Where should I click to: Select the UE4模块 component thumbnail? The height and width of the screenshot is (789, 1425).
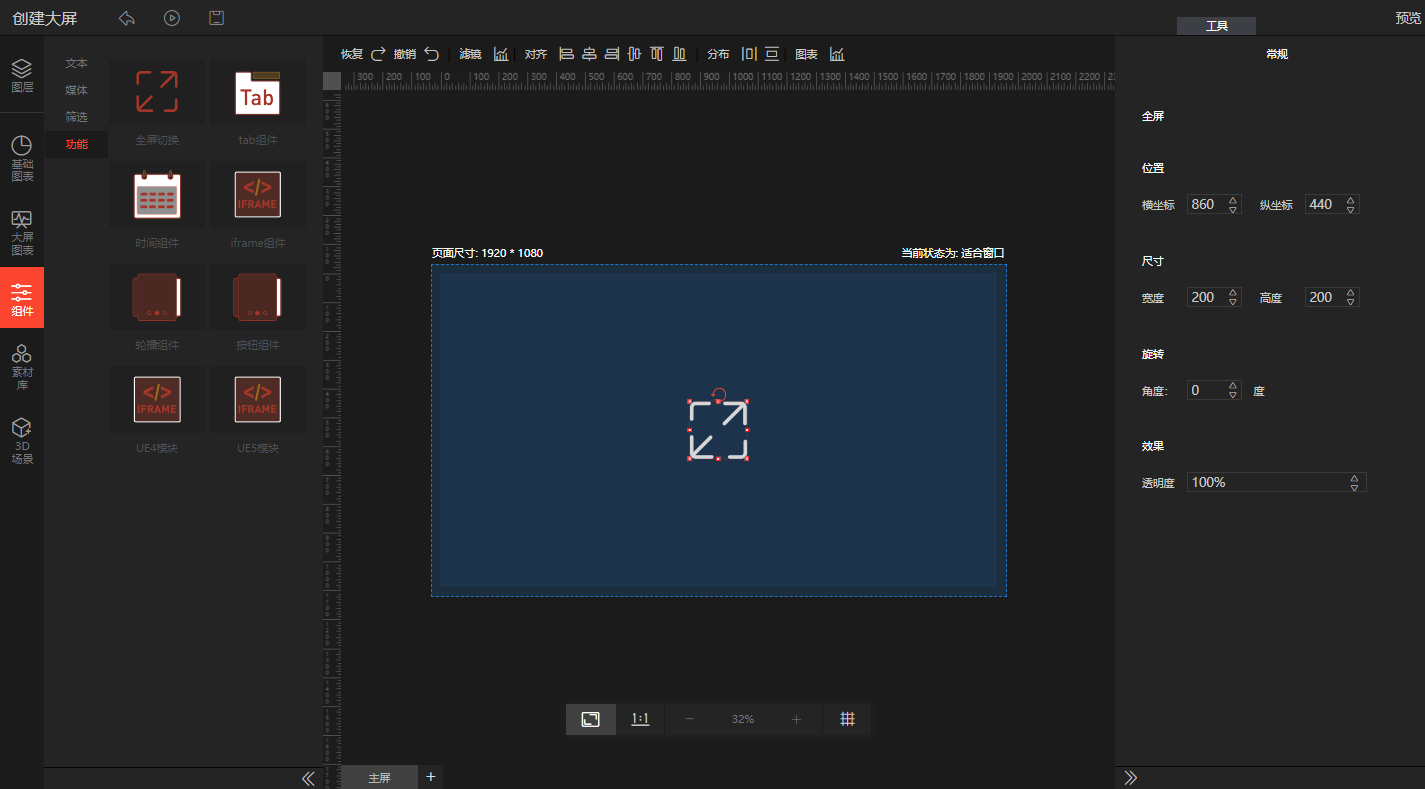tap(157, 400)
